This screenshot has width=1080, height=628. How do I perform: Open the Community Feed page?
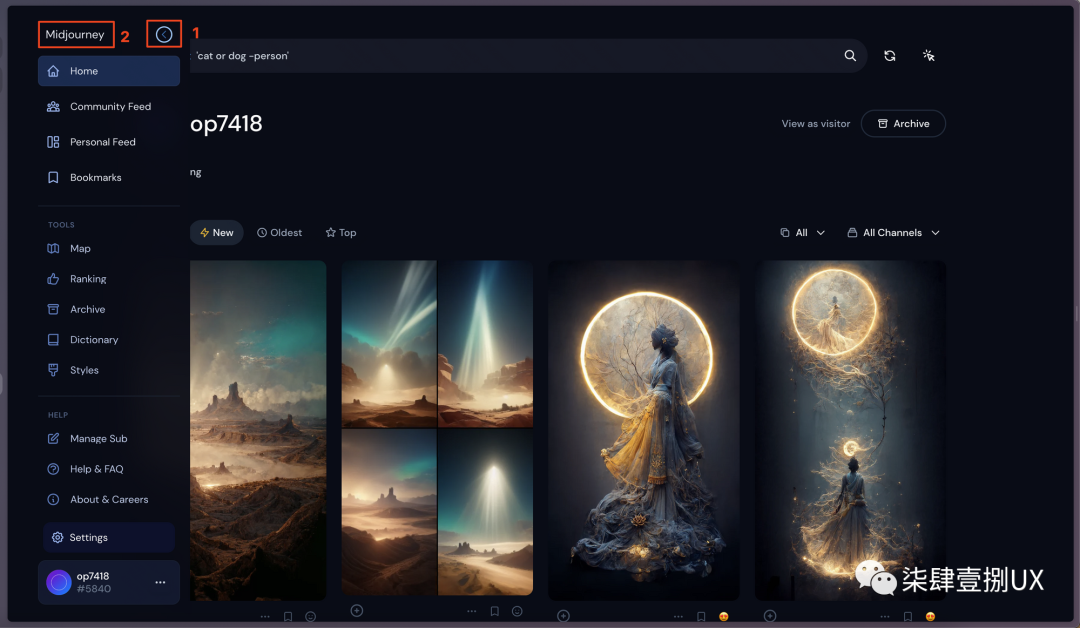coord(109,107)
